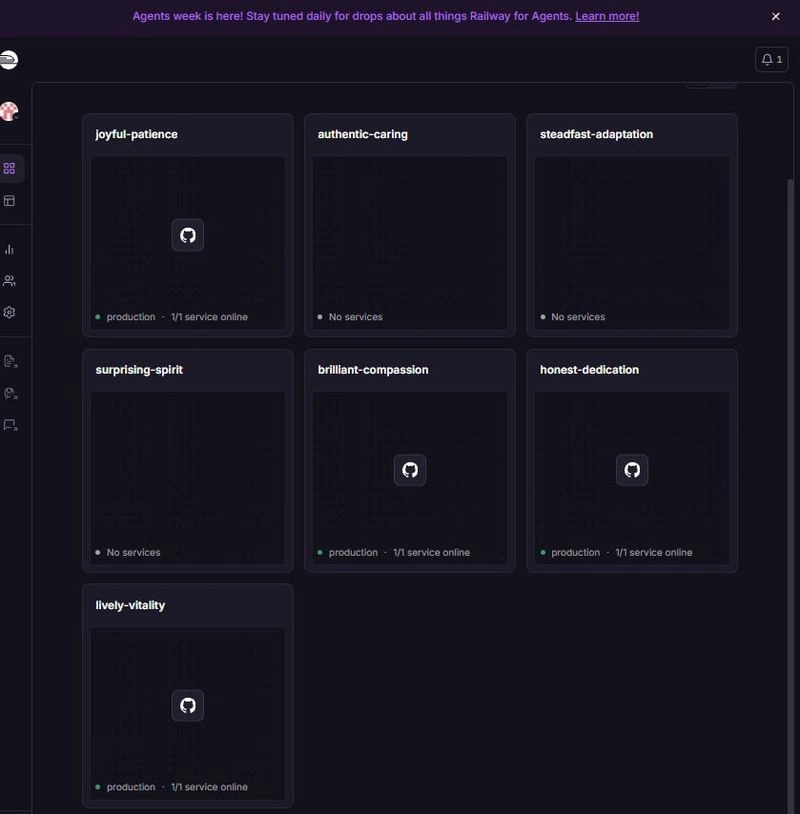Open the Templates layout icon
This screenshot has width=800, height=814.
pos(9,201)
